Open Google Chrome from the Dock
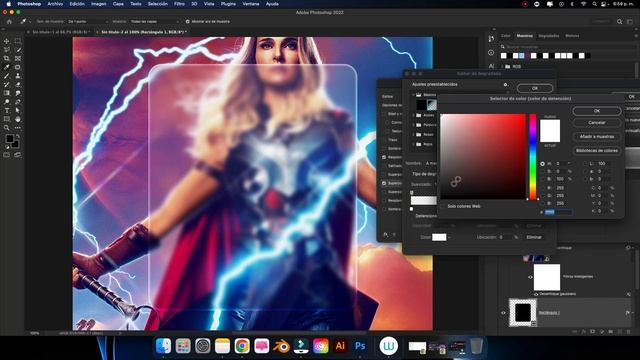 (242, 346)
